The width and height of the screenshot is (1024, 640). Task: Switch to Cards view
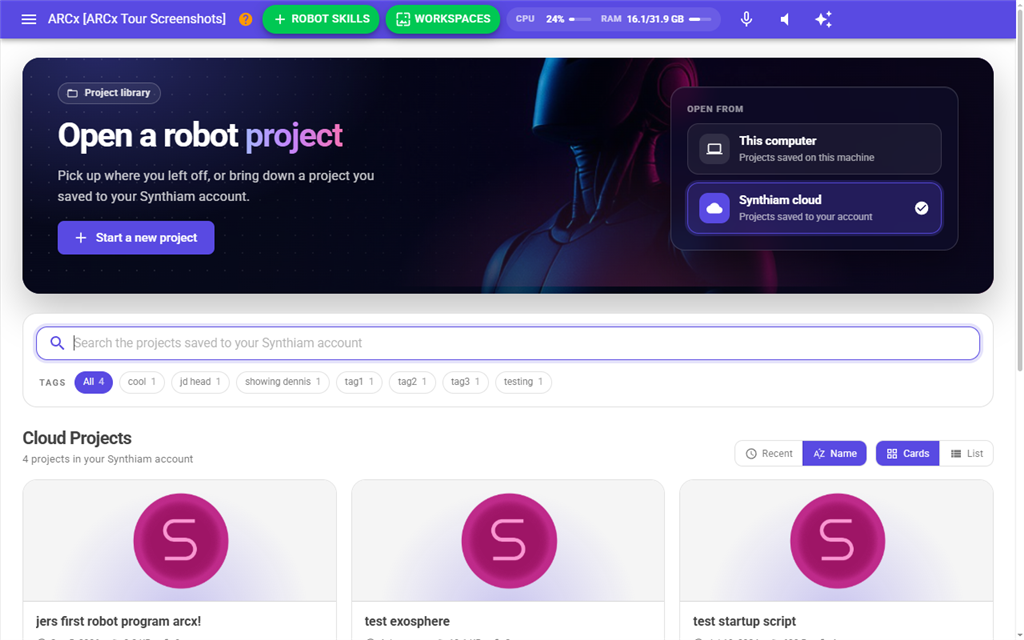[907, 453]
